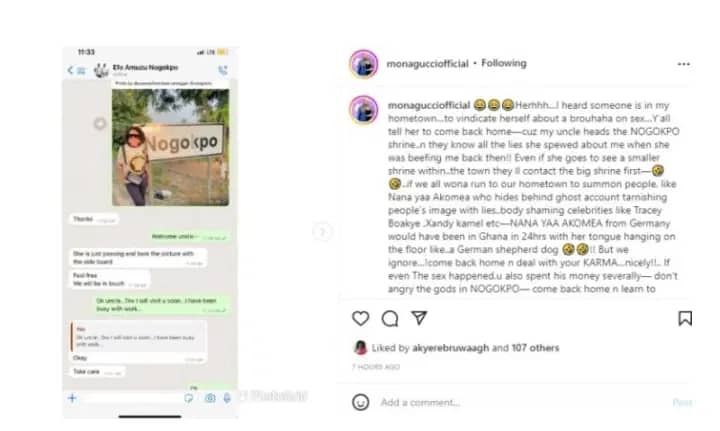Open comments with the speech bubble icon
This screenshot has height=431, width=720.
tap(390, 318)
